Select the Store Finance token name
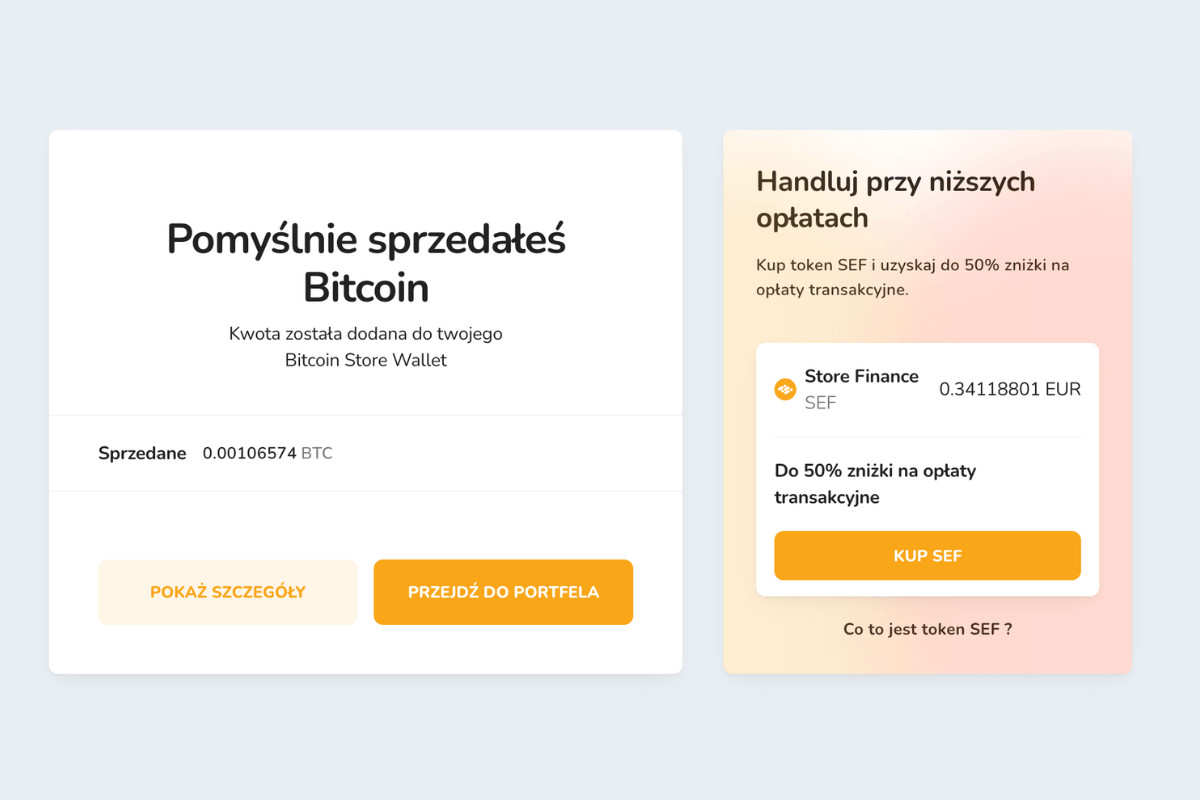 click(862, 376)
